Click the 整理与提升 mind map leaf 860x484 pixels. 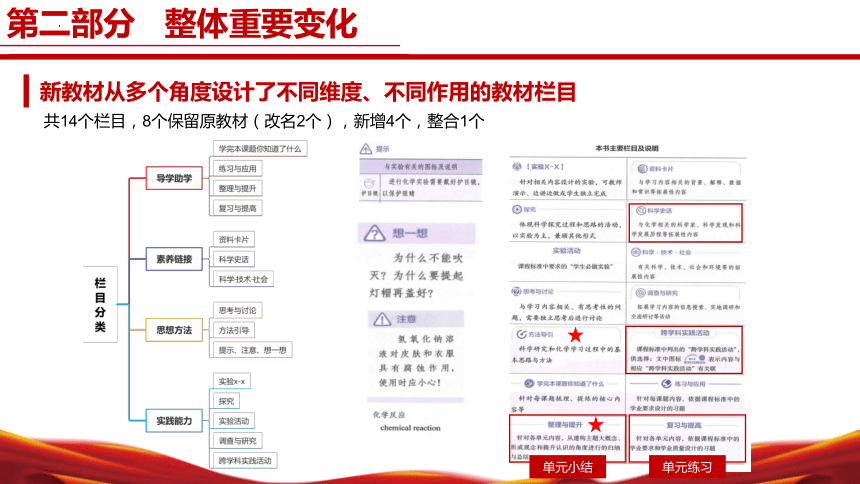click(237, 188)
